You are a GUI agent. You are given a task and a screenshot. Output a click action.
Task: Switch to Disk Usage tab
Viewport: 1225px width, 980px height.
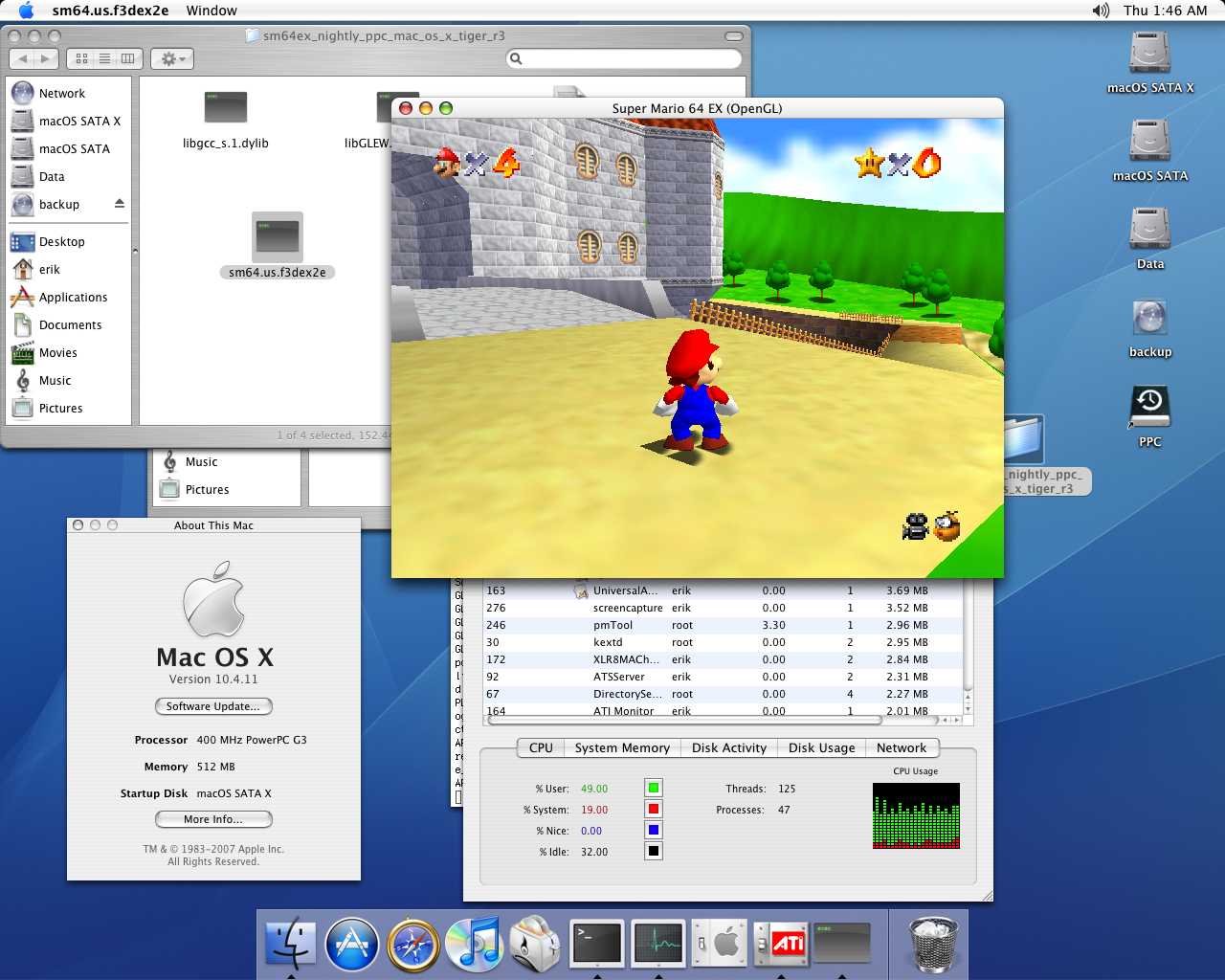coord(821,748)
